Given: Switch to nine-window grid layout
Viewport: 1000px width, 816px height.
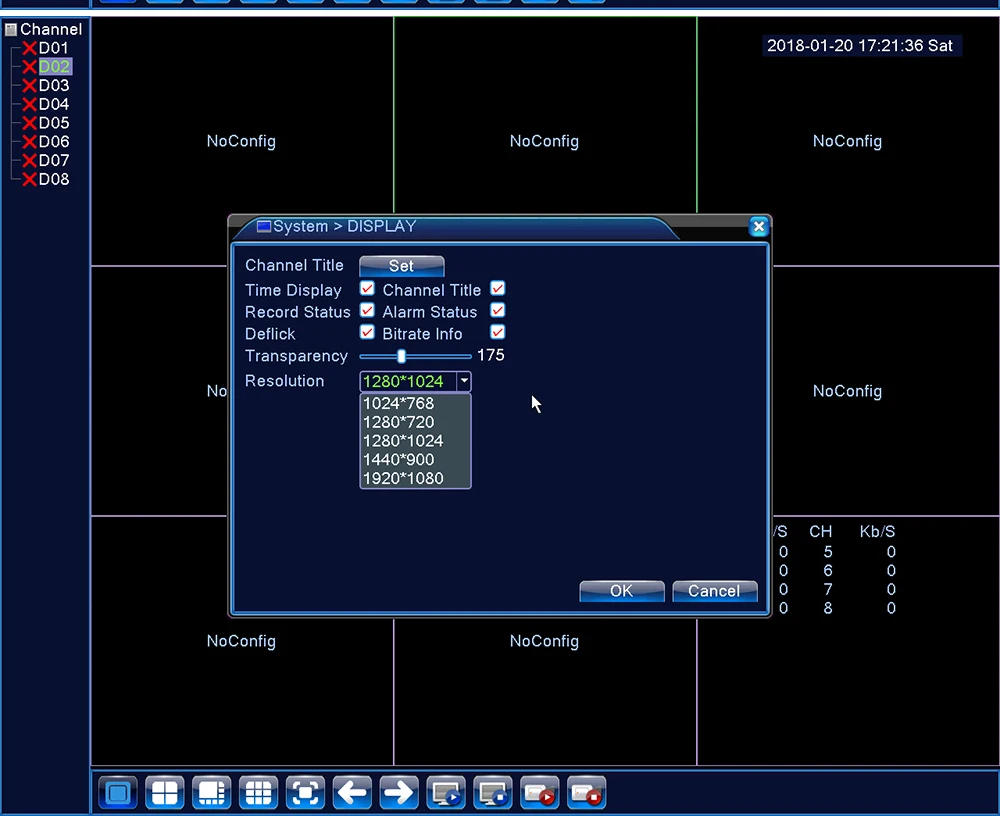Looking at the screenshot, I should click(x=258, y=793).
